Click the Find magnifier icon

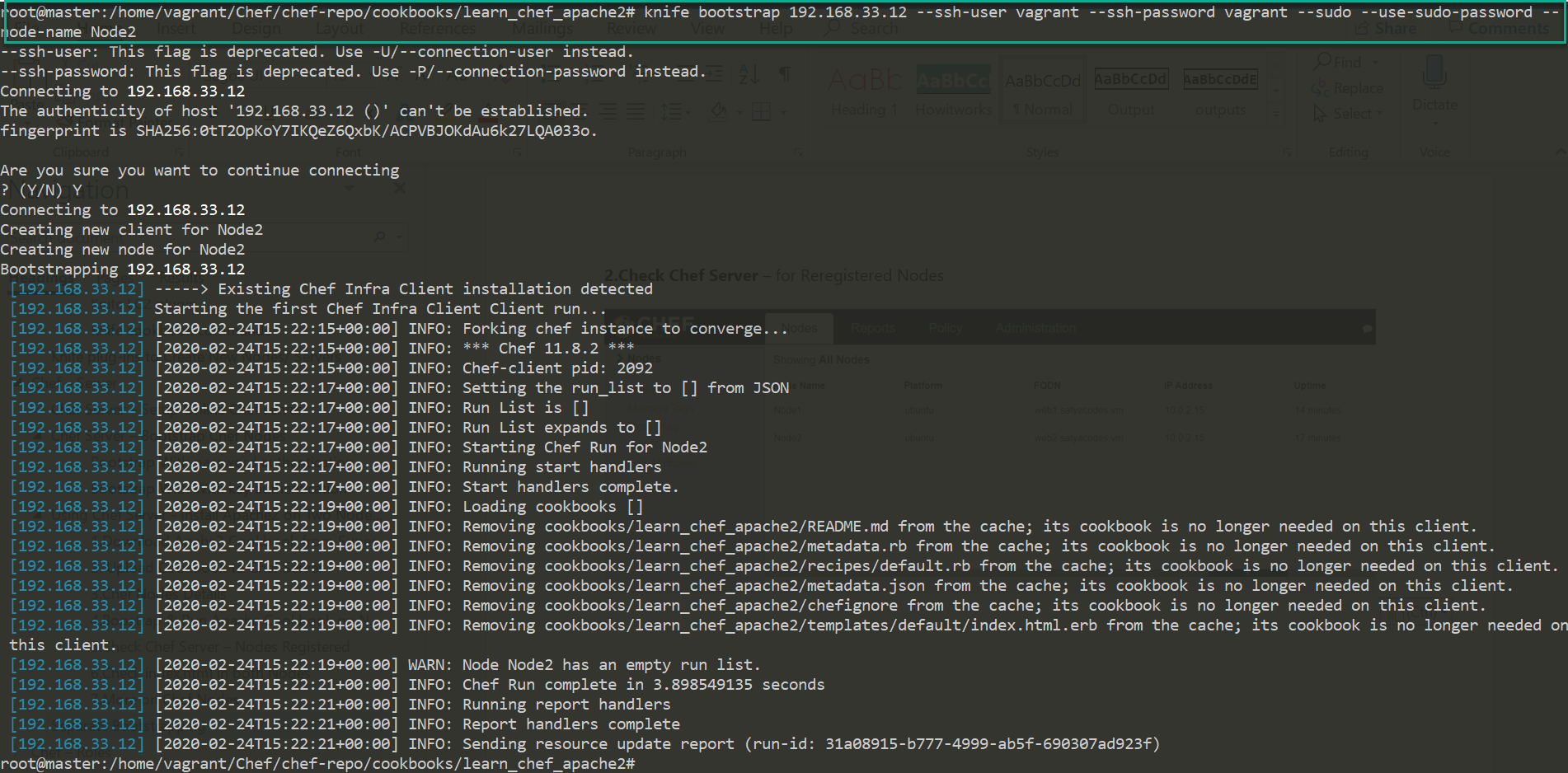coord(1322,62)
